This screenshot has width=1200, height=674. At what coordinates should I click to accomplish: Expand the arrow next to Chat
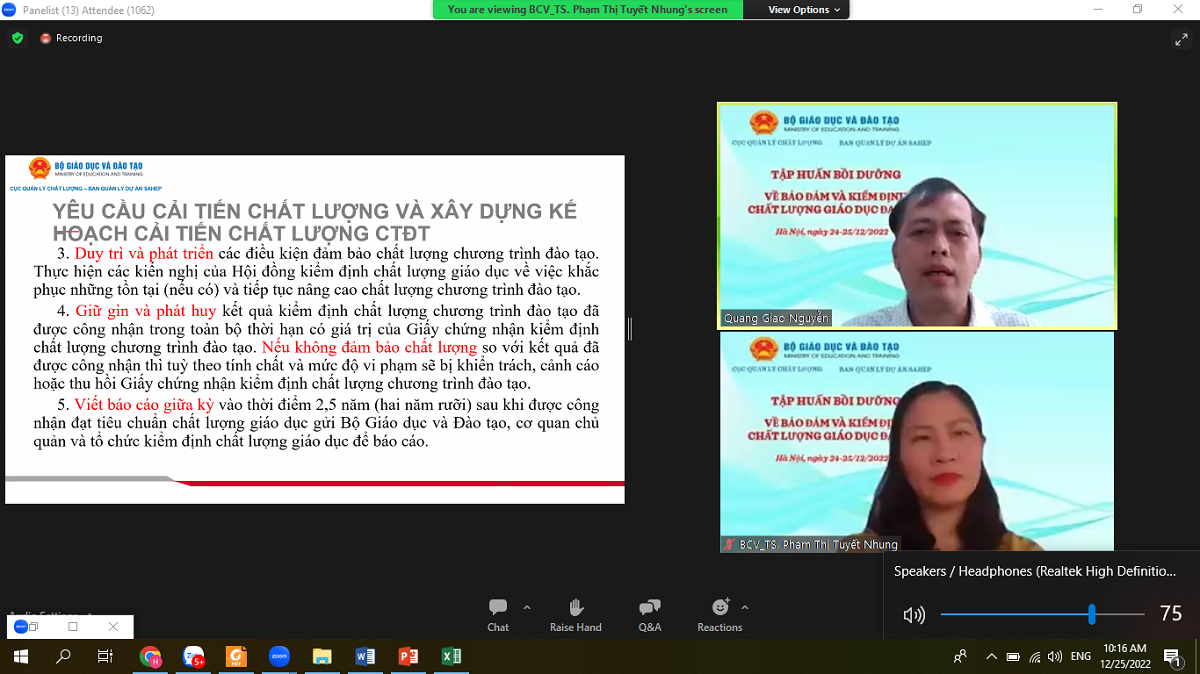[527, 607]
